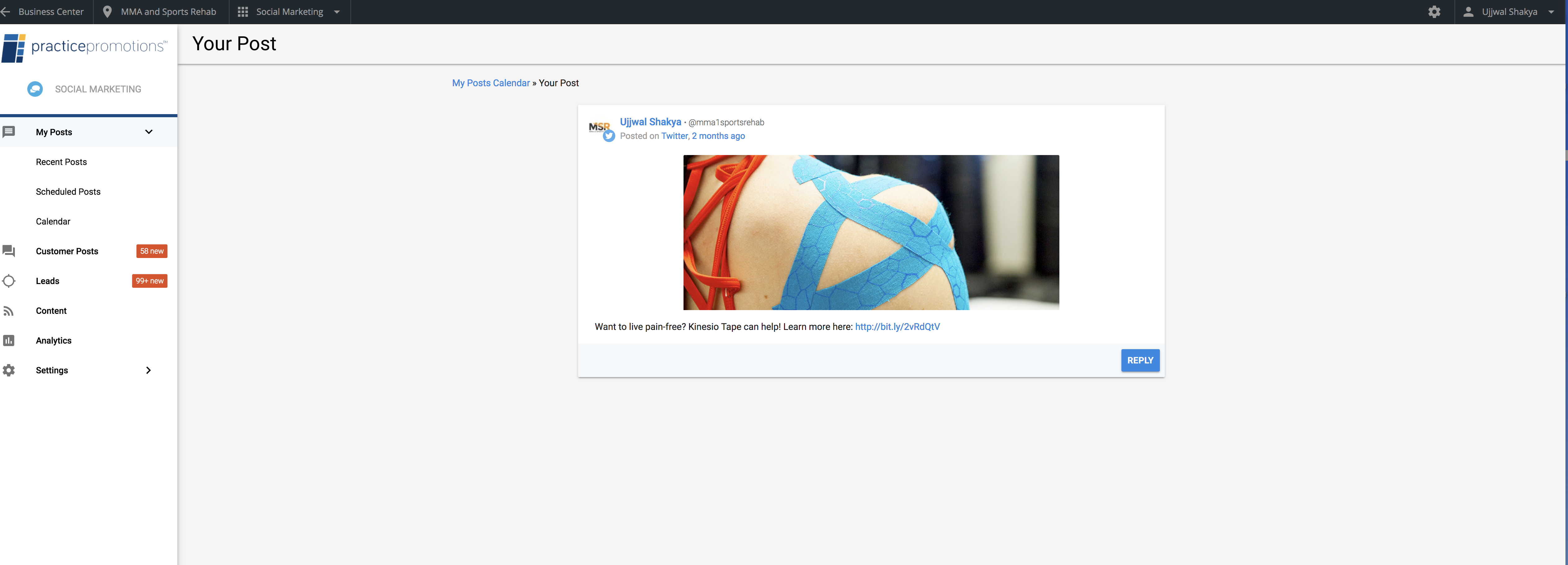
Task: Go to Recent Posts
Action: pyautogui.click(x=61, y=161)
